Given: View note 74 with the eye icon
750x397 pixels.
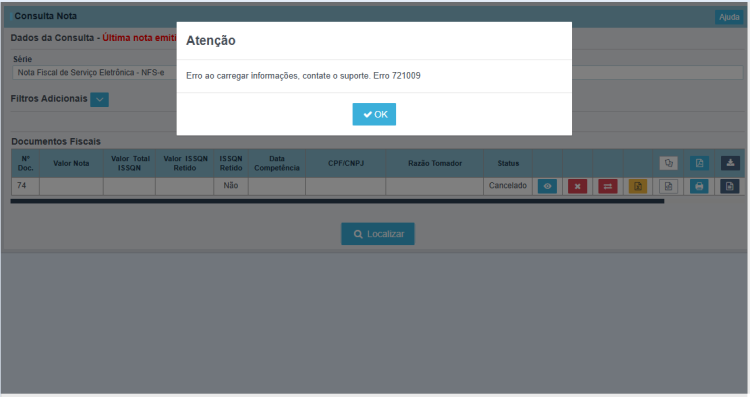Looking at the screenshot, I should point(547,186).
